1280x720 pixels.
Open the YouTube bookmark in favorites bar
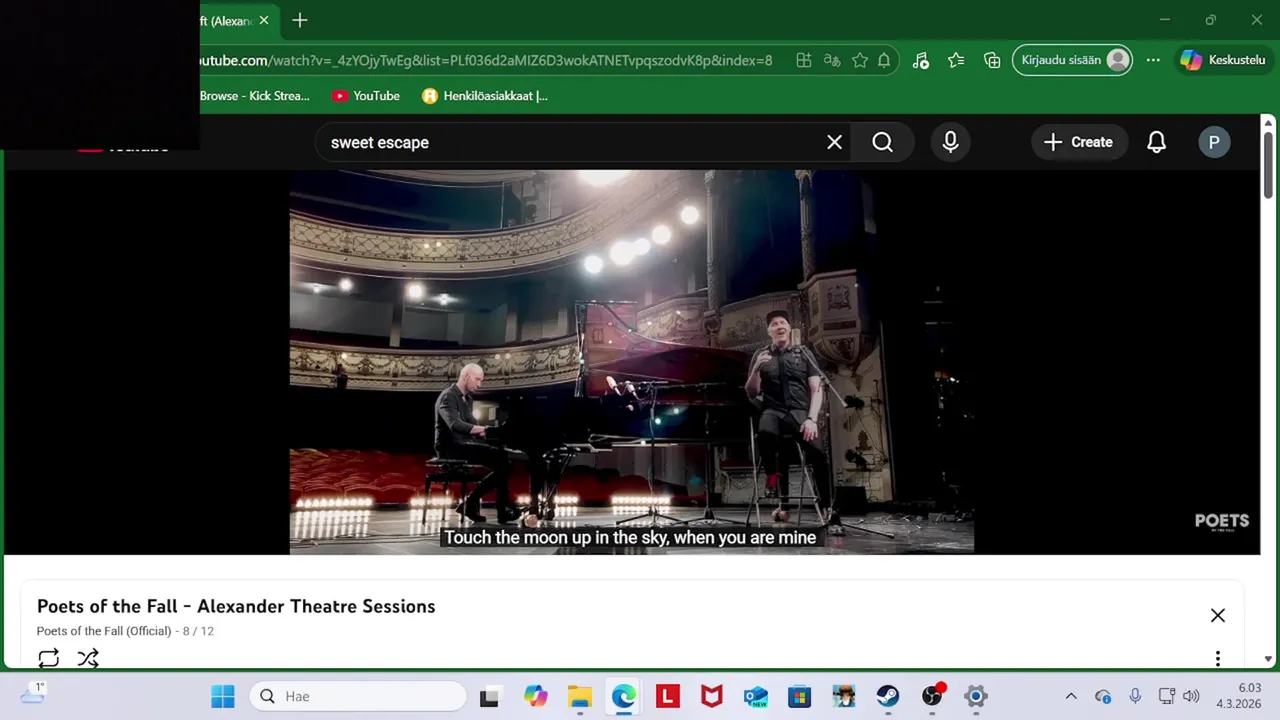(366, 96)
